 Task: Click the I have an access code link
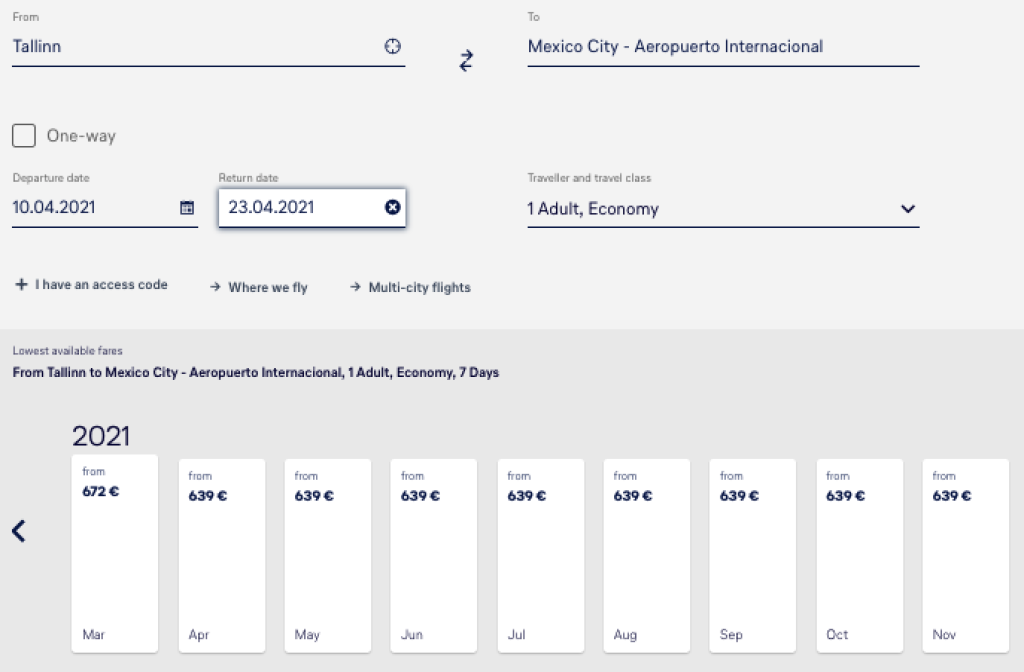click(101, 285)
